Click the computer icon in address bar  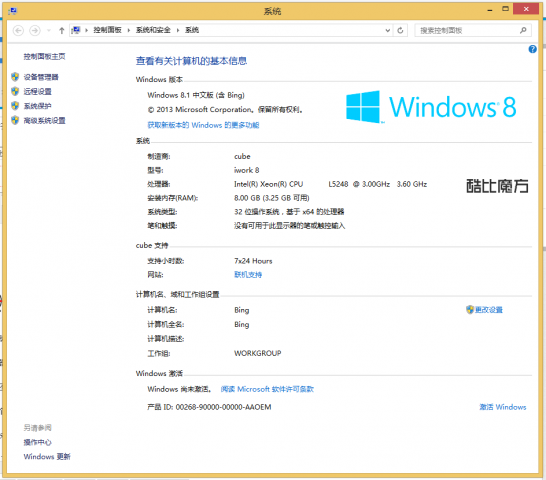point(76,30)
